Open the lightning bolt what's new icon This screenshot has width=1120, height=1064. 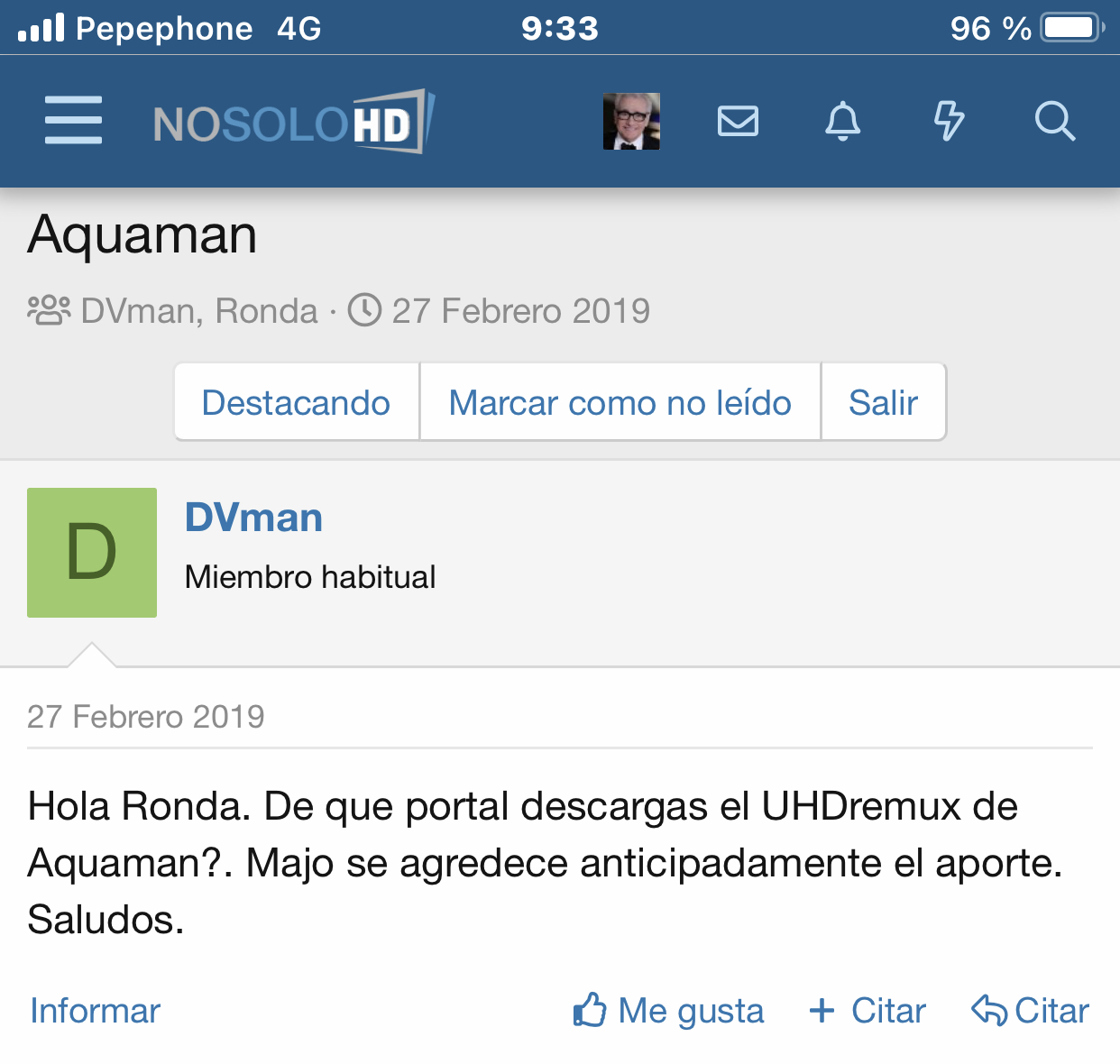click(x=949, y=121)
